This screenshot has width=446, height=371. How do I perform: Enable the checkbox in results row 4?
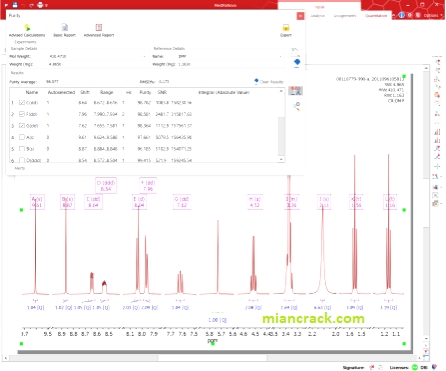[x=22, y=137]
